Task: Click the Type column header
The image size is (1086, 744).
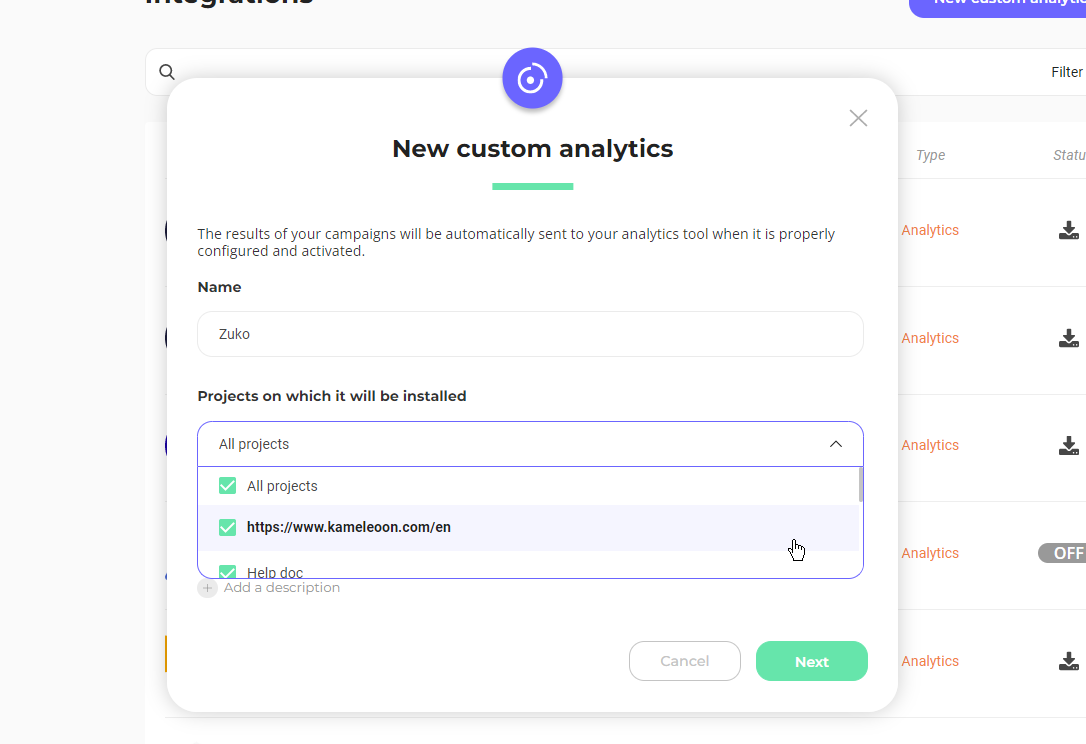Action: 930,155
